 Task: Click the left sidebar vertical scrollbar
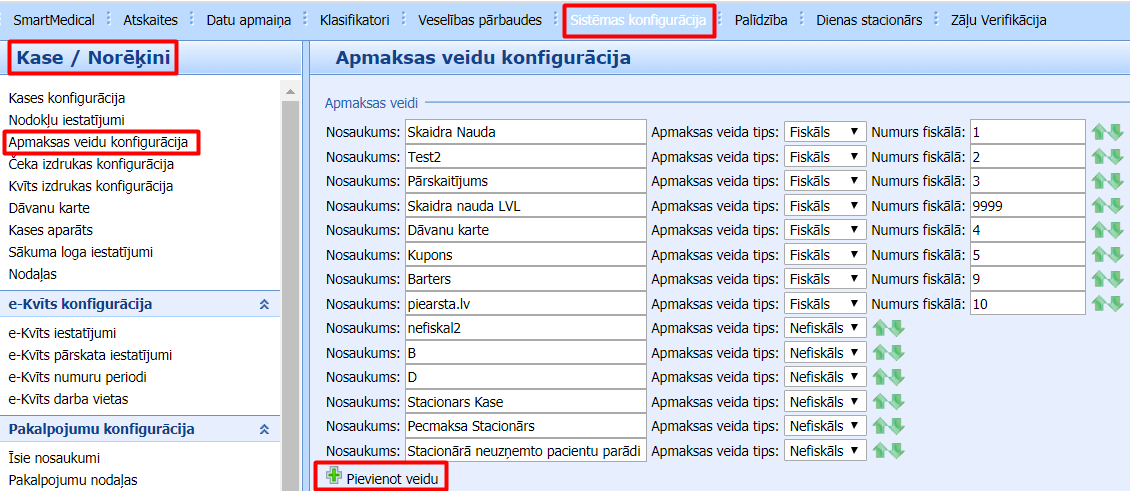pyautogui.click(x=291, y=280)
